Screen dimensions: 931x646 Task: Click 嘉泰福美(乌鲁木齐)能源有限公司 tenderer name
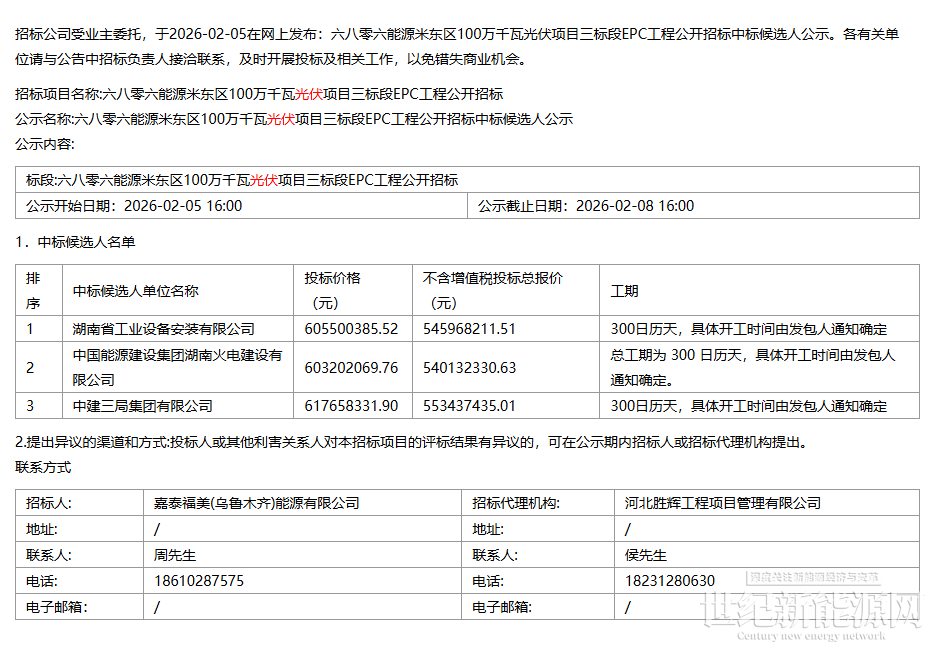click(x=257, y=503)
